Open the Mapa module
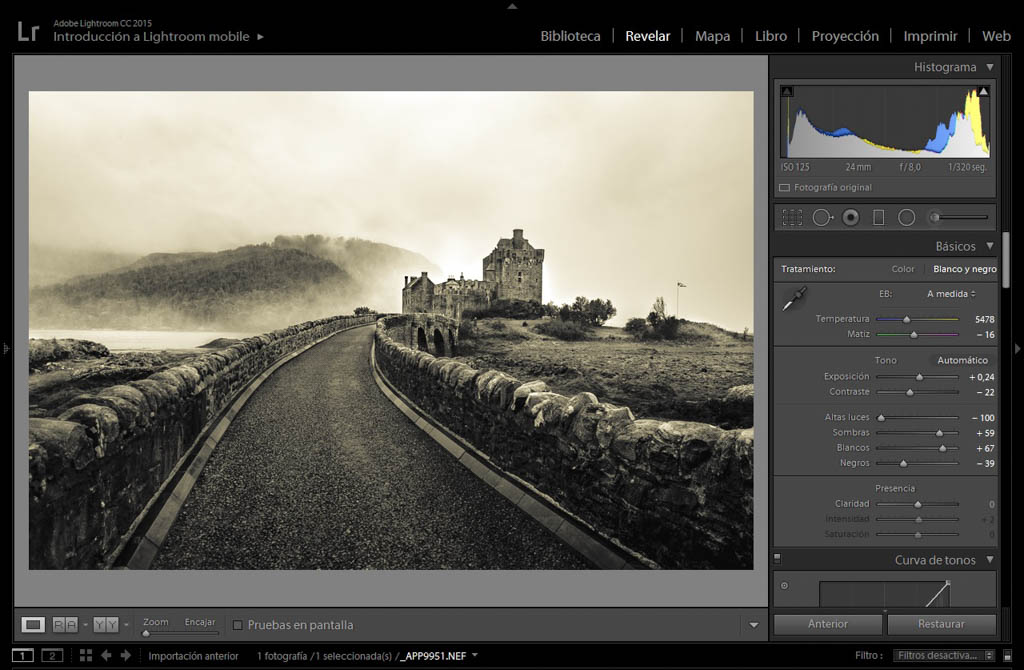The height and width of the screenshot is (670, 1024). pos(712,36)
